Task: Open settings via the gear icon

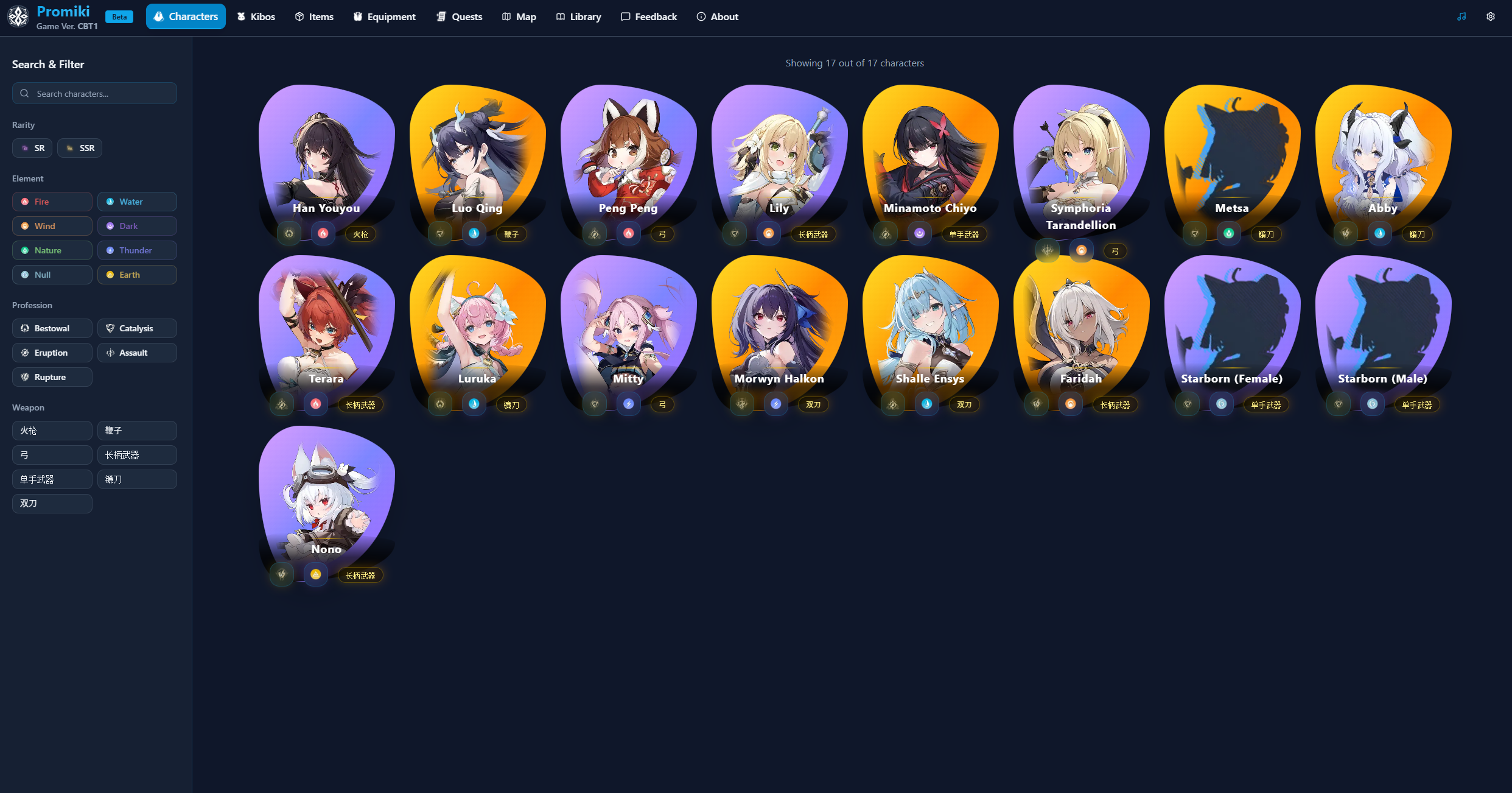Action: (1490, 16)
